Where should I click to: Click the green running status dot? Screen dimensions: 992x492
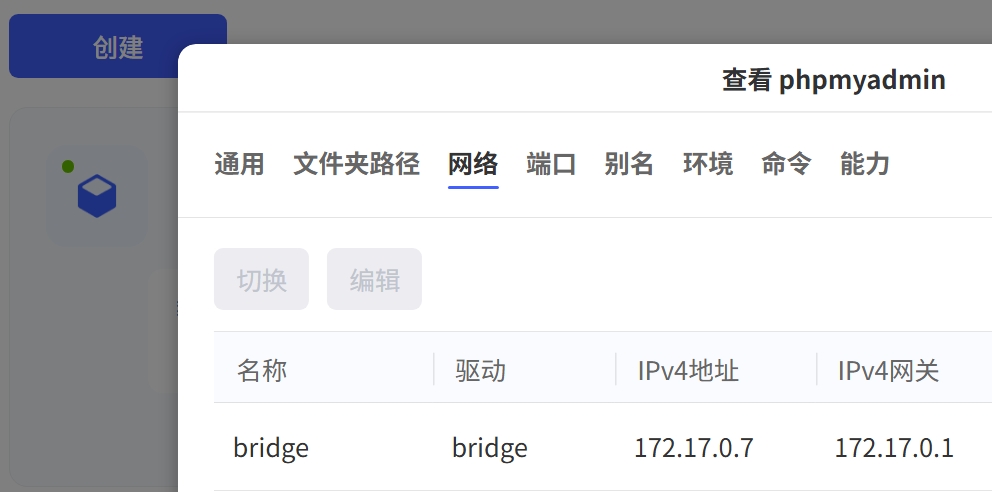68,166
